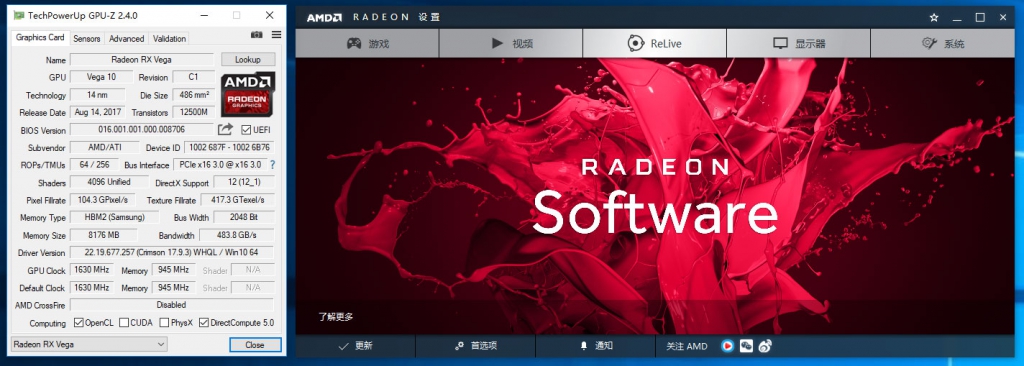
Task: Click the WeChat icon in Radeon footer
Action: 746,346
